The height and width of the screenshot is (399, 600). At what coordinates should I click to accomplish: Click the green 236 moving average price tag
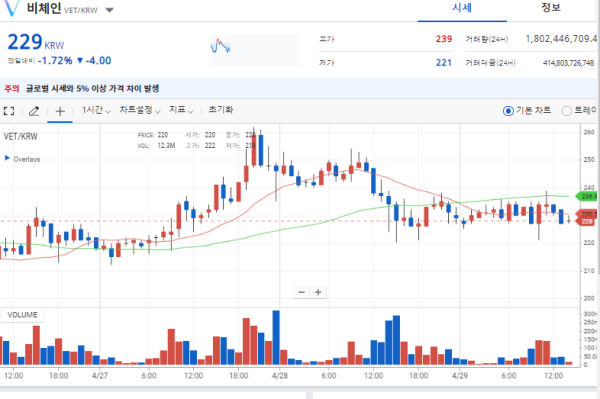point(586,196)
